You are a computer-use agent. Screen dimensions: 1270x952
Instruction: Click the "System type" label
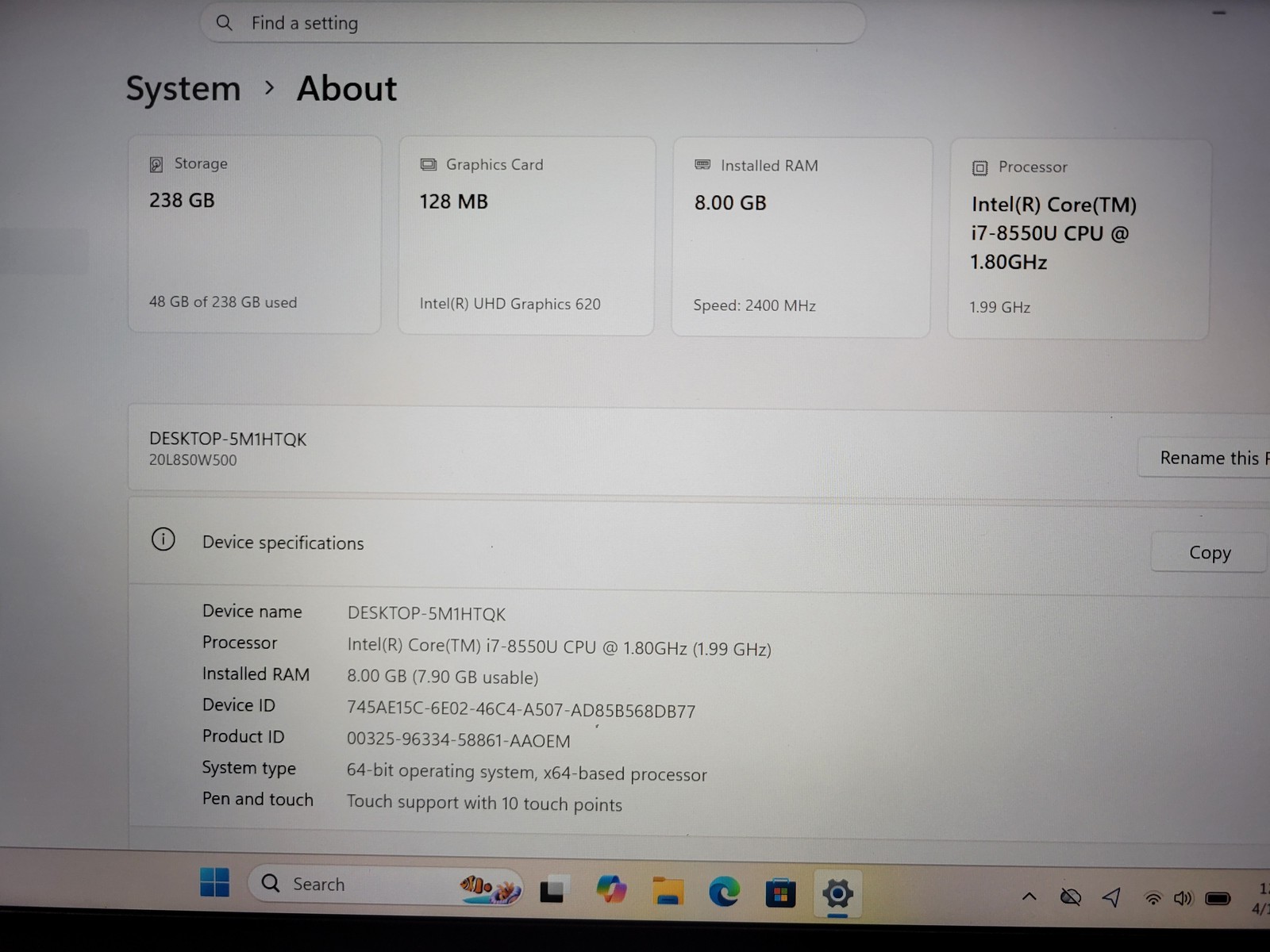(x=248, y=768)
